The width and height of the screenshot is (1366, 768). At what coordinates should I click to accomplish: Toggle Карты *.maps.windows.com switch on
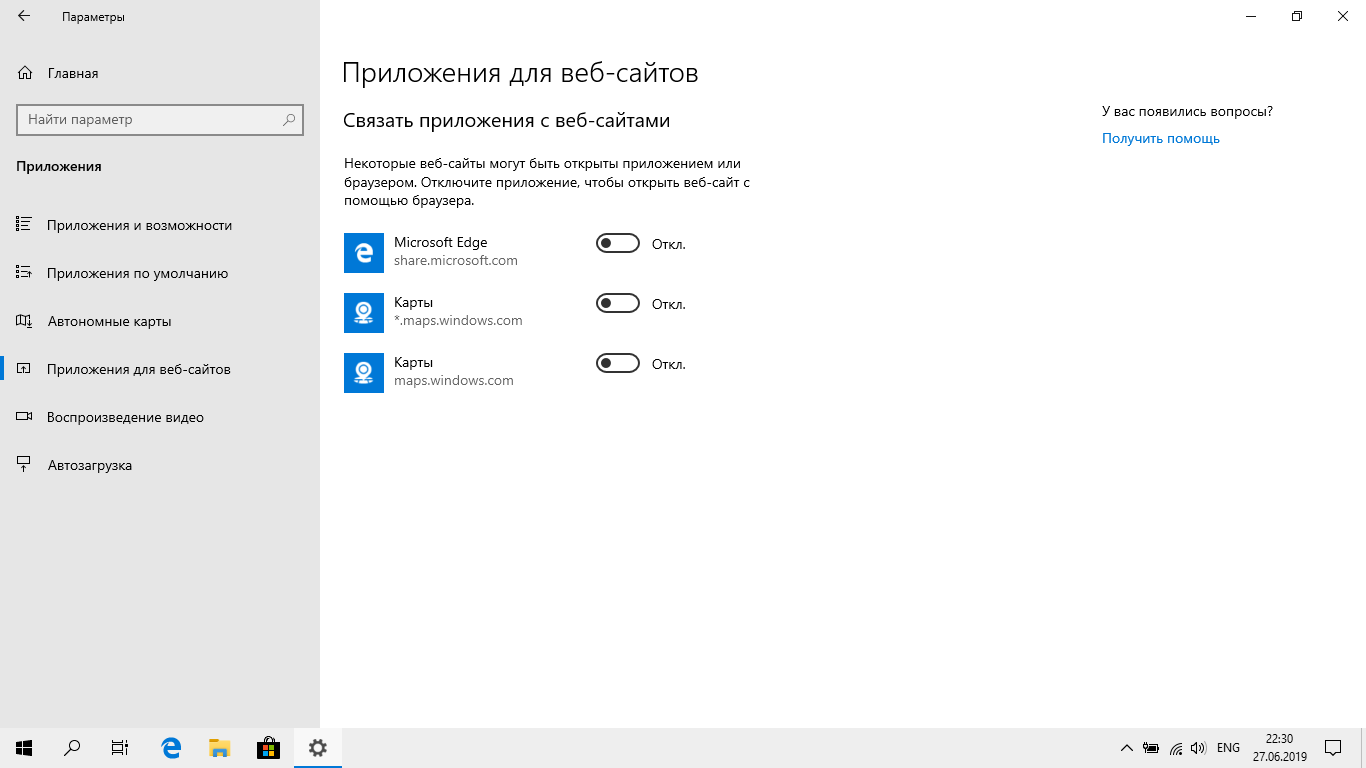point(617,304)
